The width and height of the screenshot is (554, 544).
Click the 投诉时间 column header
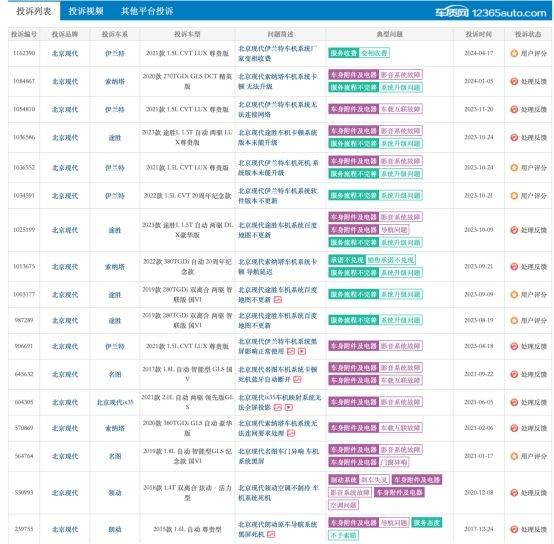(x=479, y=34)
